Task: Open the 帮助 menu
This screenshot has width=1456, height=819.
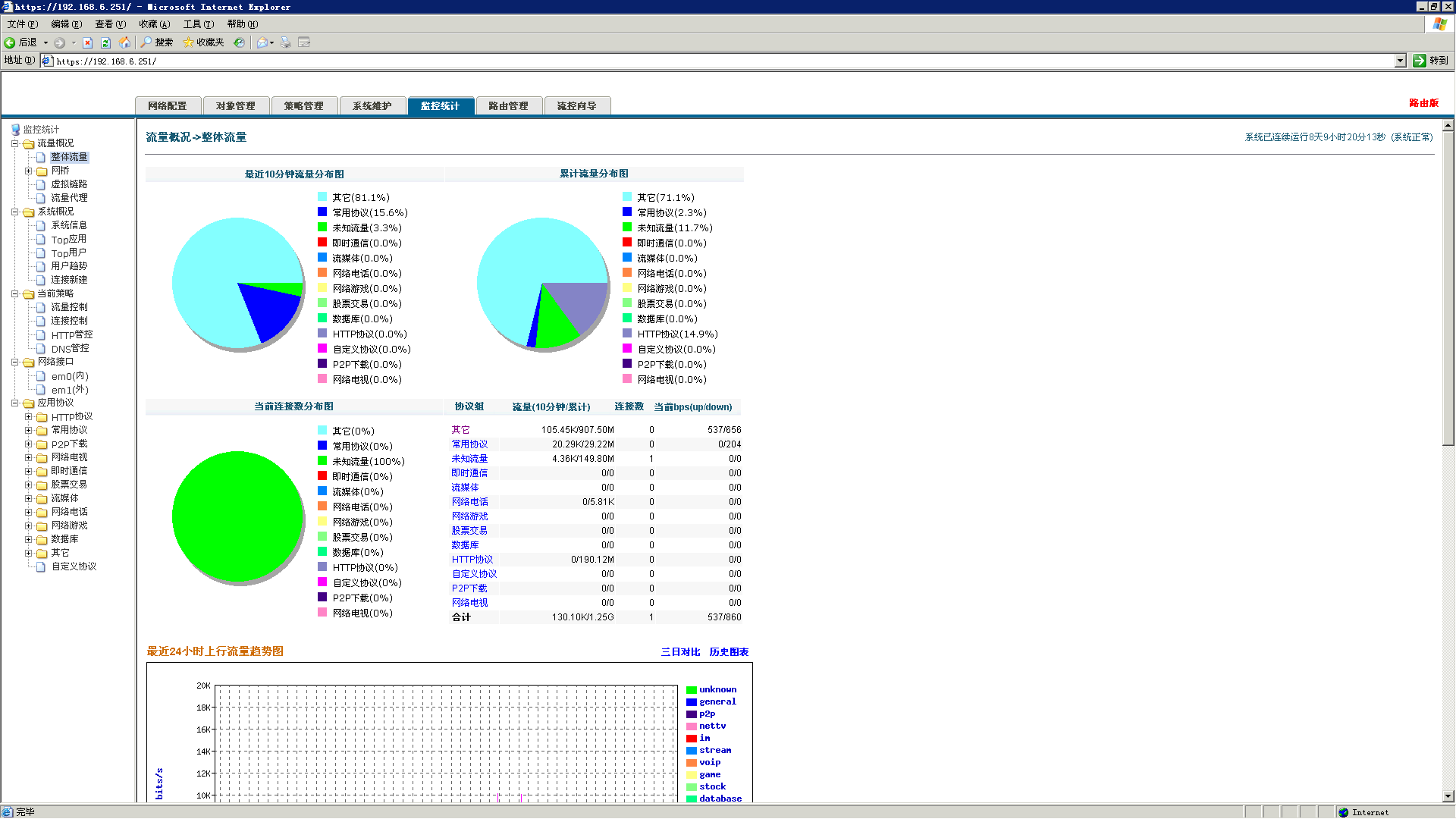Action: (x=242, y=24)
